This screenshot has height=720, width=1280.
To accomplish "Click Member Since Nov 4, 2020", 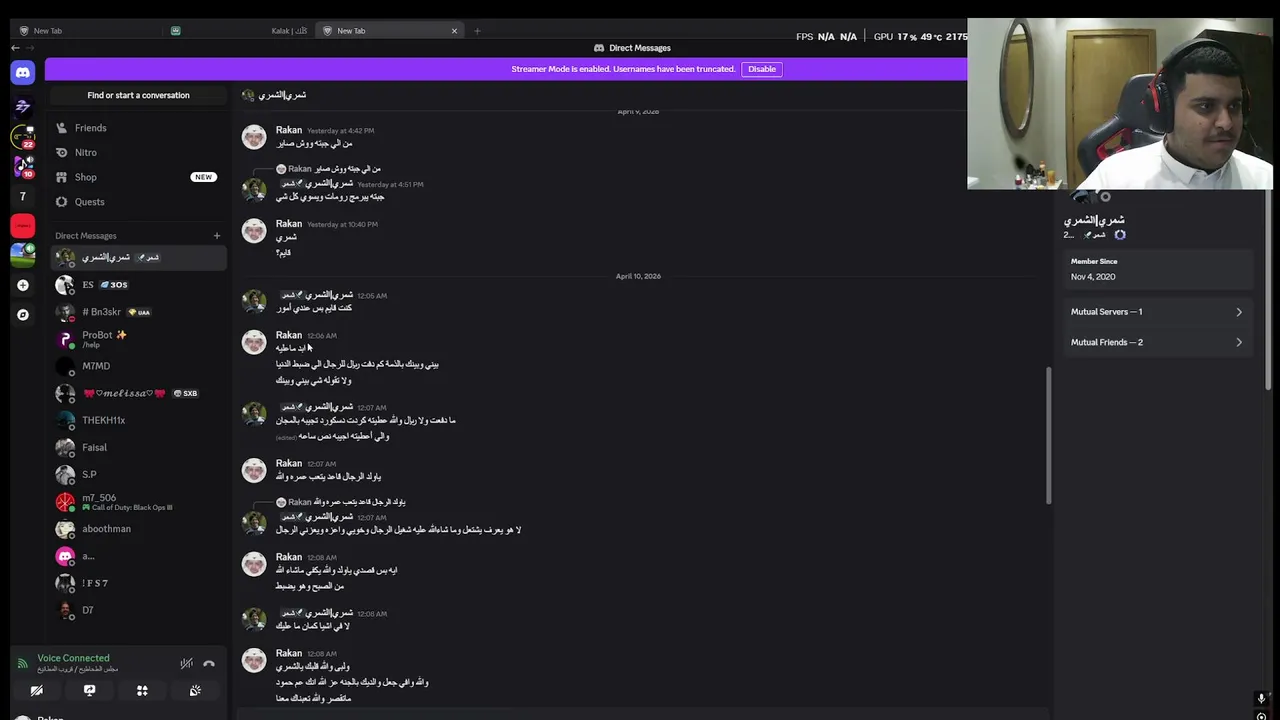I will [x=1157, y=269].
